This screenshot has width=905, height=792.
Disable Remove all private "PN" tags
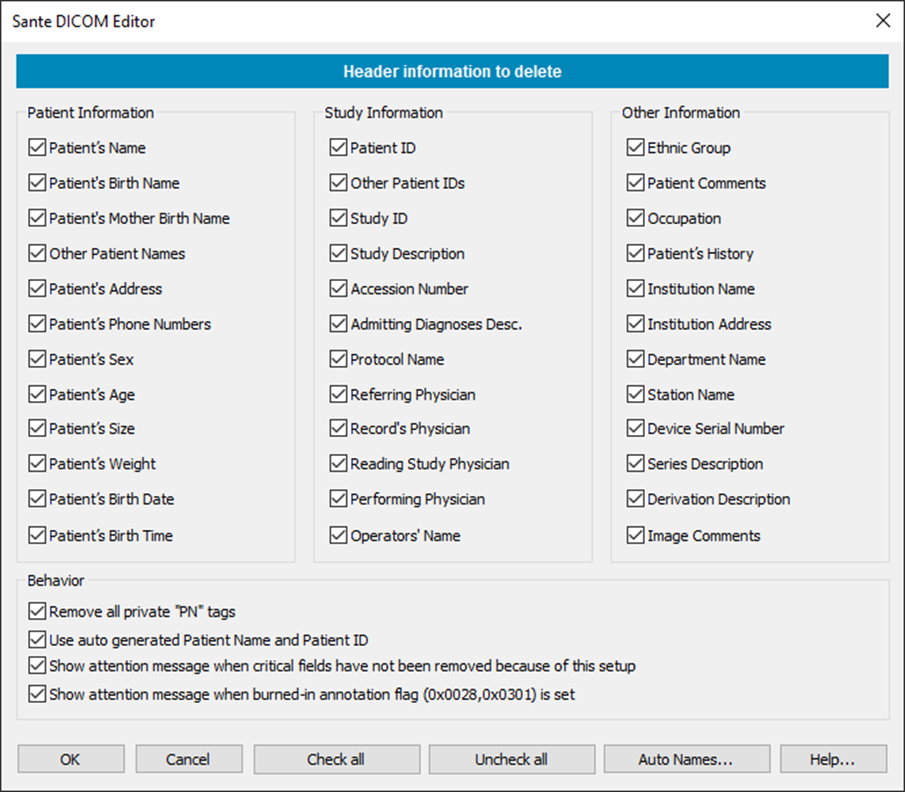(x=38, y=611)
